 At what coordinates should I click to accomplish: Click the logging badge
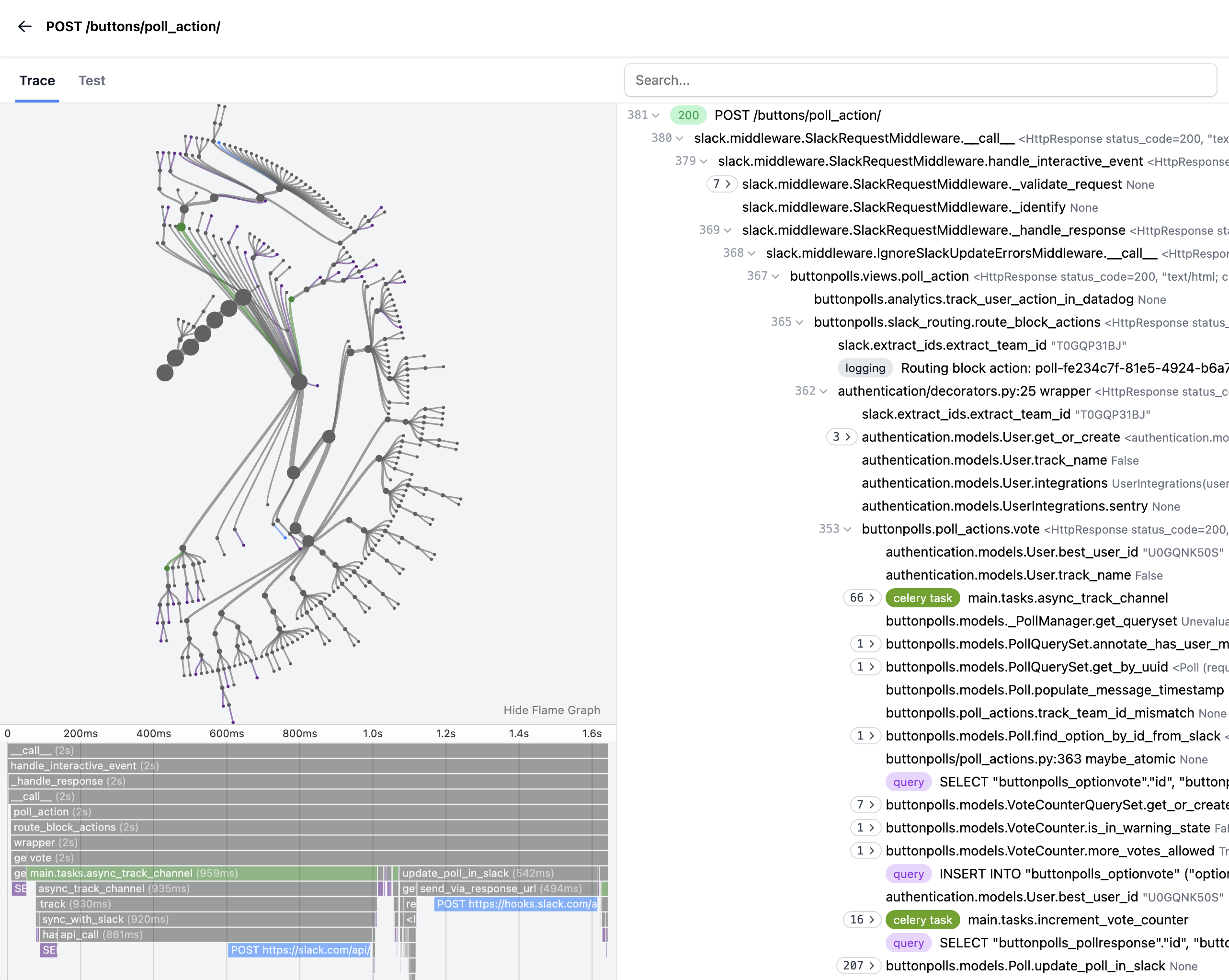point(865,368)
